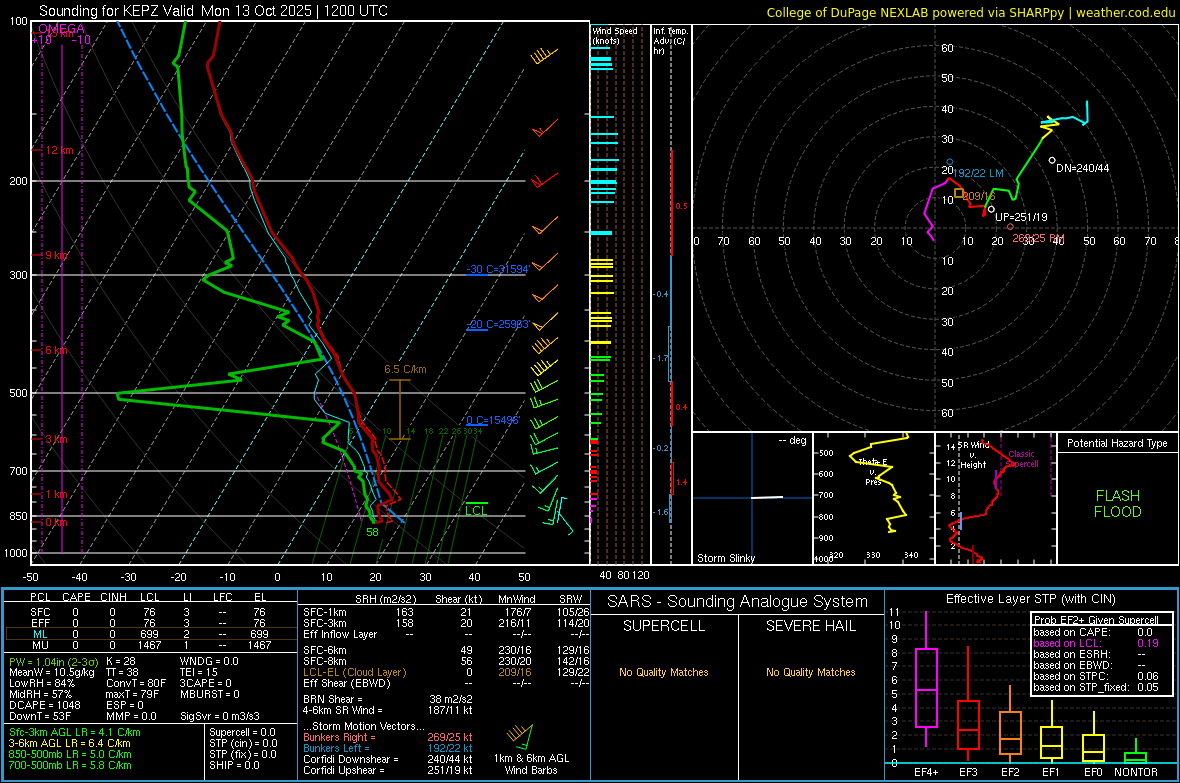Click the SigSvr = 0 m3/s3 value

coord(220,716)
